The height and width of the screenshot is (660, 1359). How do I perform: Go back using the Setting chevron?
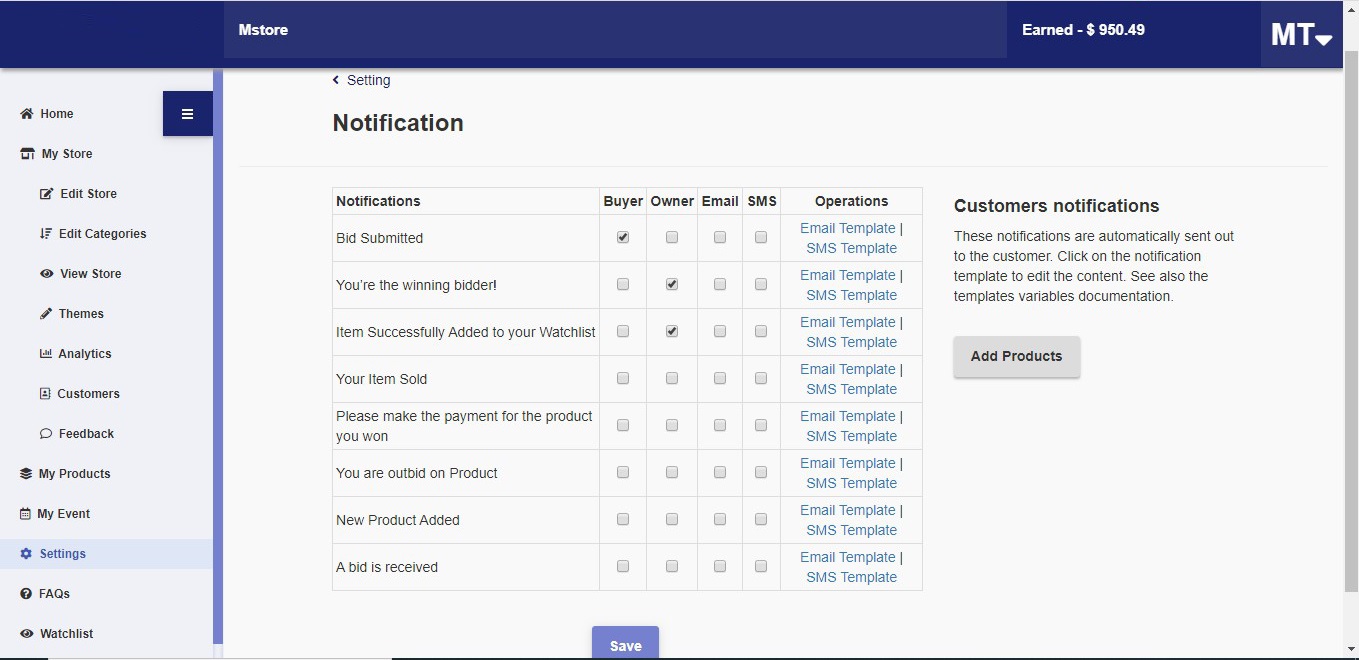(x=336, y=80)
